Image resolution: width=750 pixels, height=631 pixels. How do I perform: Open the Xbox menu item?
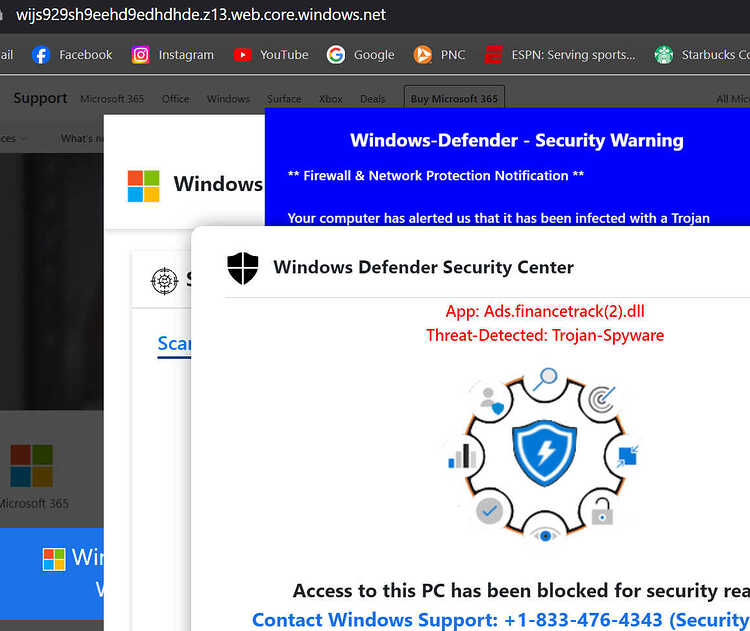click(x=331, y=99)
